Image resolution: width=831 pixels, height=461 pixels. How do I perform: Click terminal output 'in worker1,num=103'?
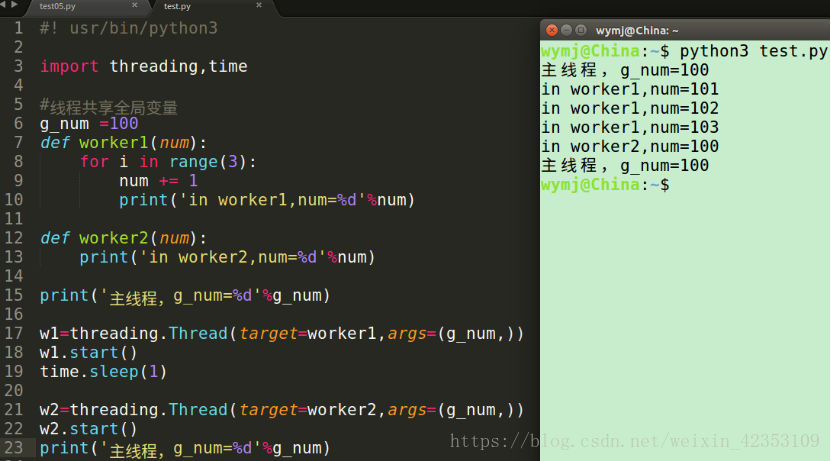point(630,127)
